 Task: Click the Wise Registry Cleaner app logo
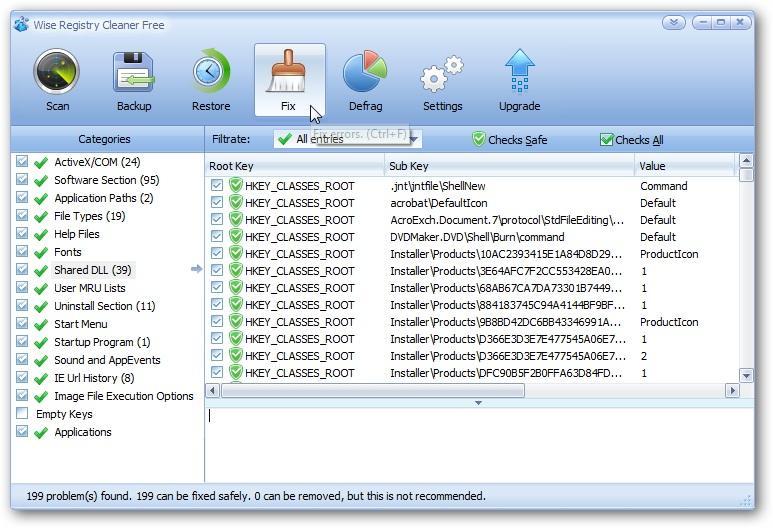21,24
